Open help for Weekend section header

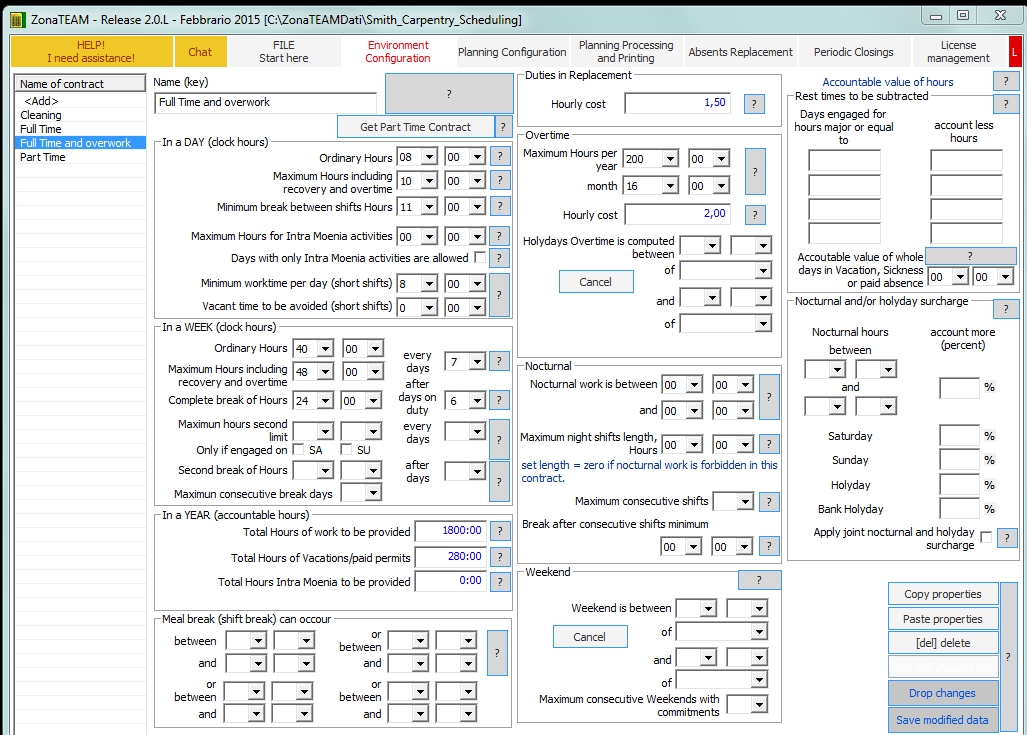click(759, 580)
